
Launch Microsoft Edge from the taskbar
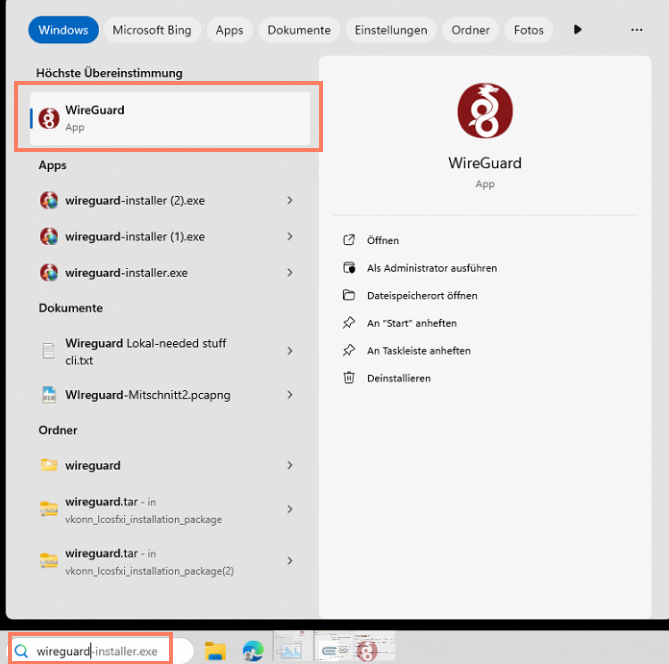253,651
